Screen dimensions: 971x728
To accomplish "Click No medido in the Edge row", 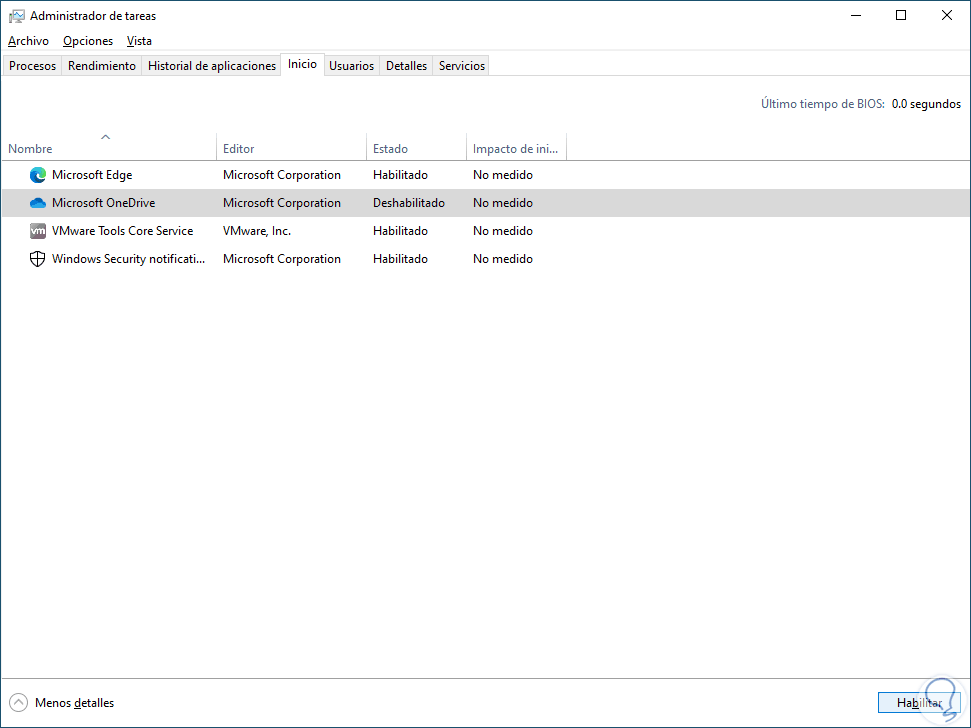I will point(503,175).
